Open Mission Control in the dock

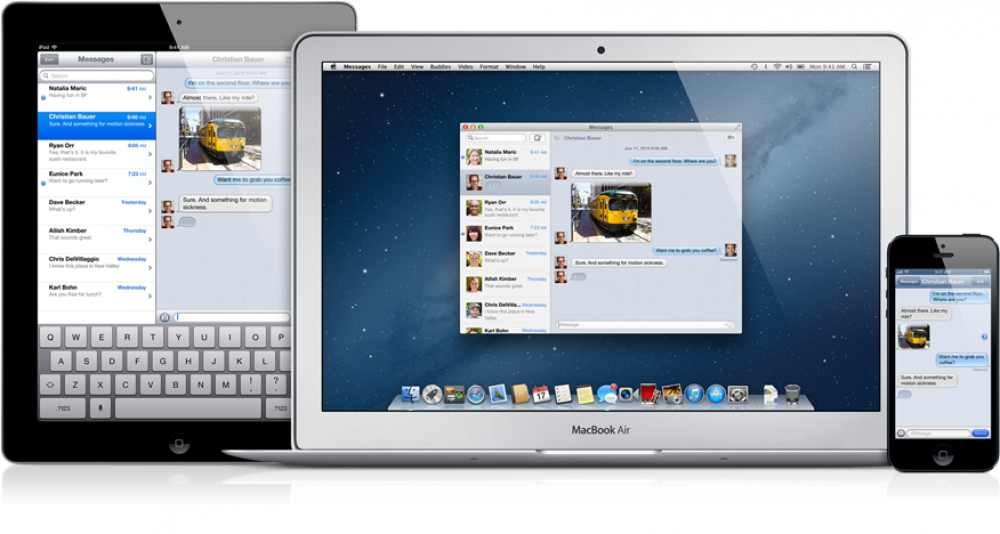[x=454, y=394]
